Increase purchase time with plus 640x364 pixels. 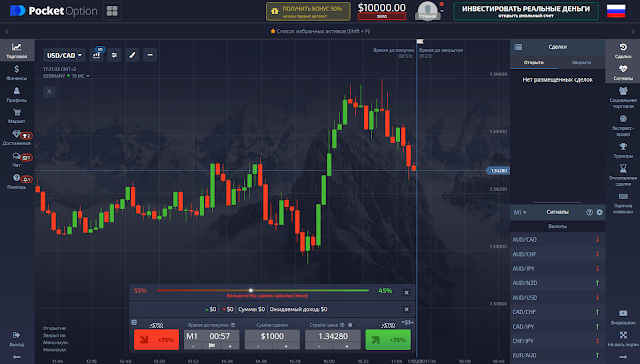[230, 346]
